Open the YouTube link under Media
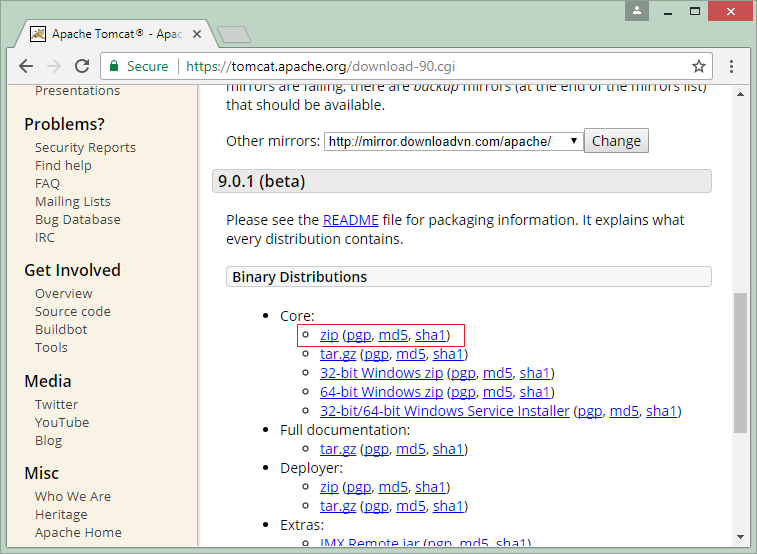 (x=62, y=423)
